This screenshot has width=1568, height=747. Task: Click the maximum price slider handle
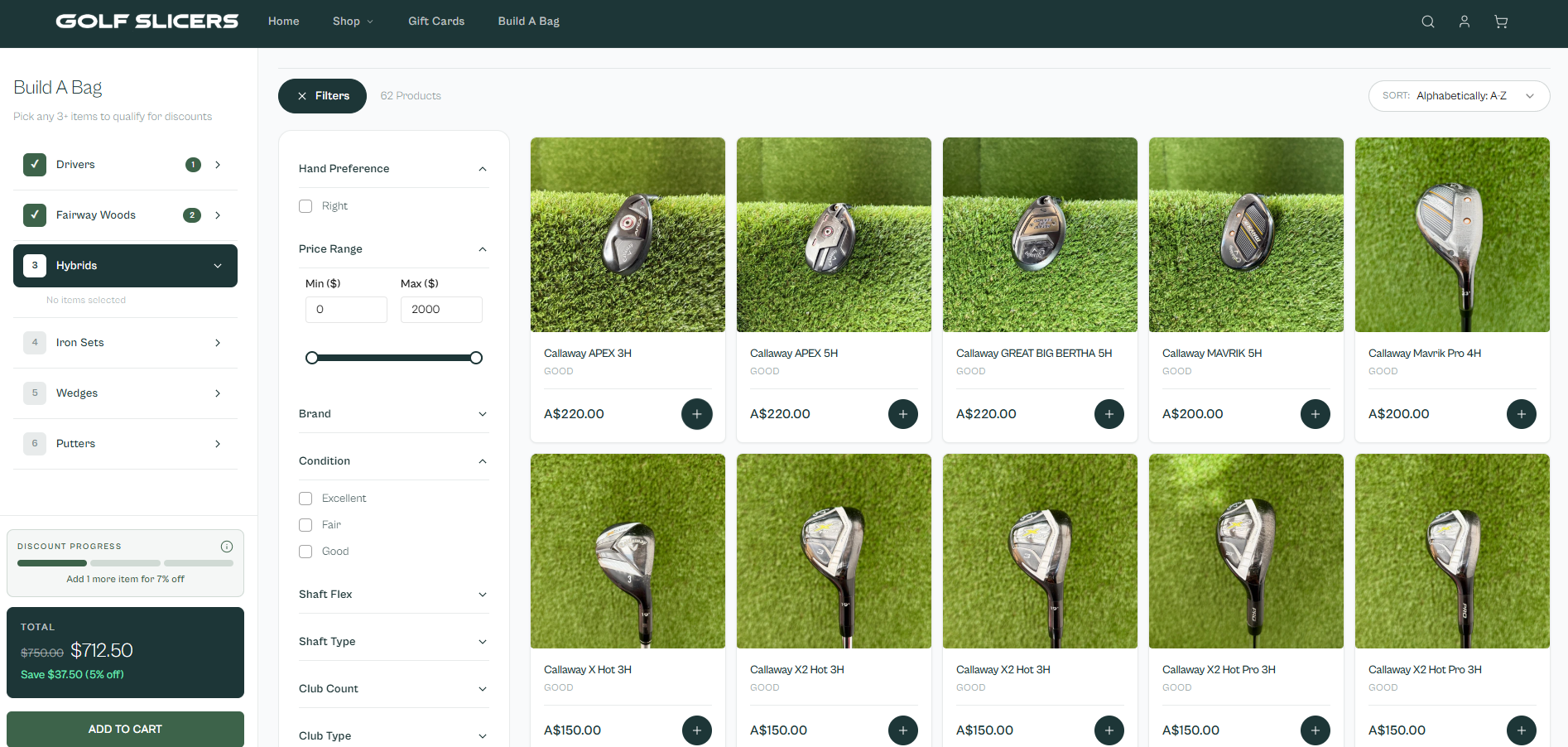coord(476,358)
